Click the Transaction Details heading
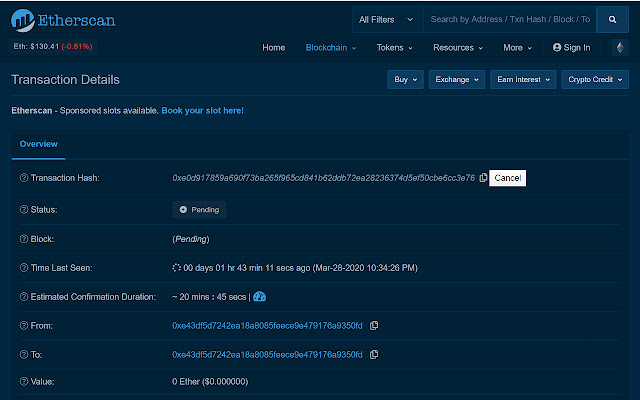The height and width of the screenshot is (400, 640). (x=65, y=80)
